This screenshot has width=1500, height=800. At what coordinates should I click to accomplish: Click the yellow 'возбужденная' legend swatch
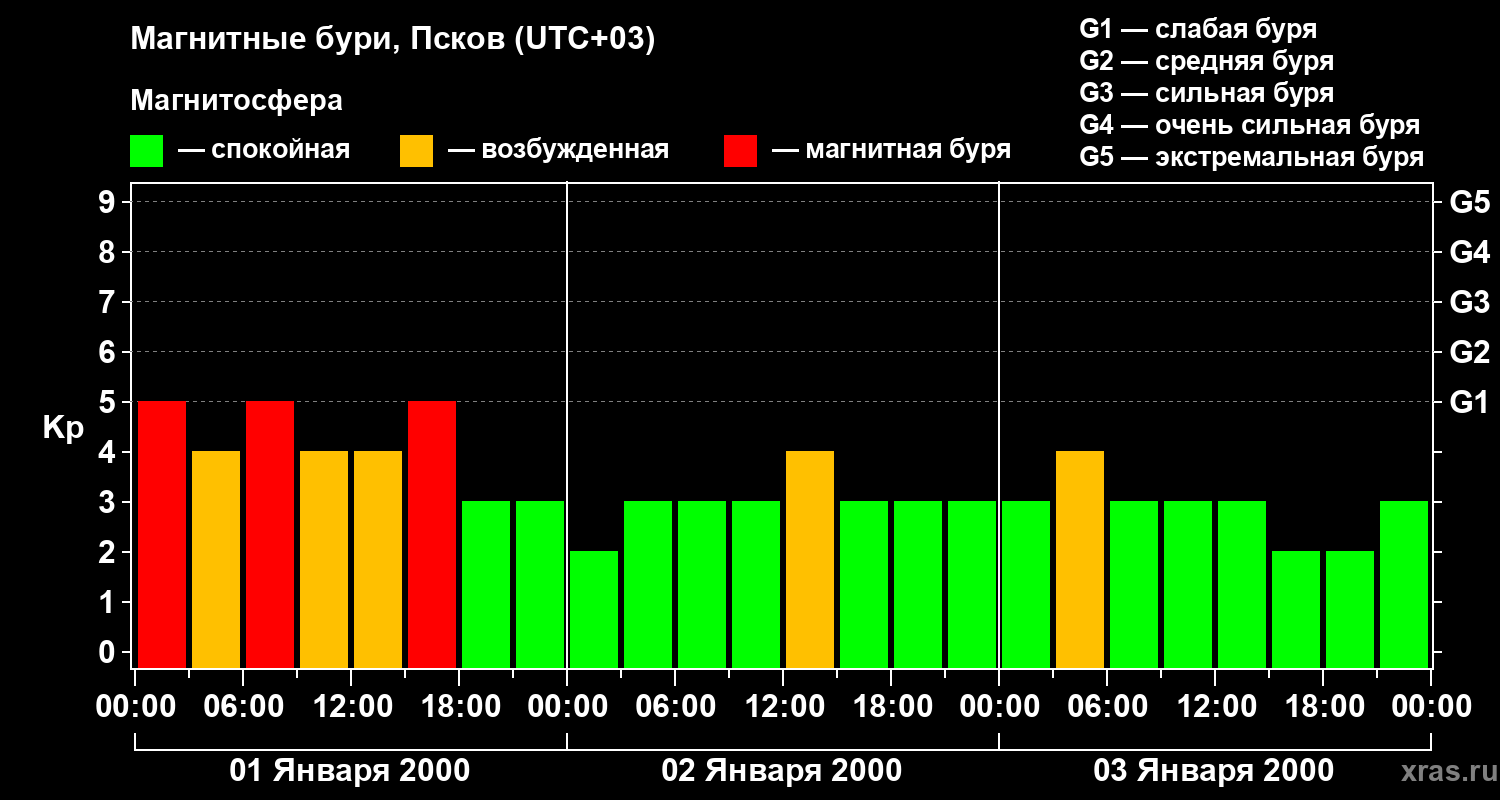click(x=416, y=151)
